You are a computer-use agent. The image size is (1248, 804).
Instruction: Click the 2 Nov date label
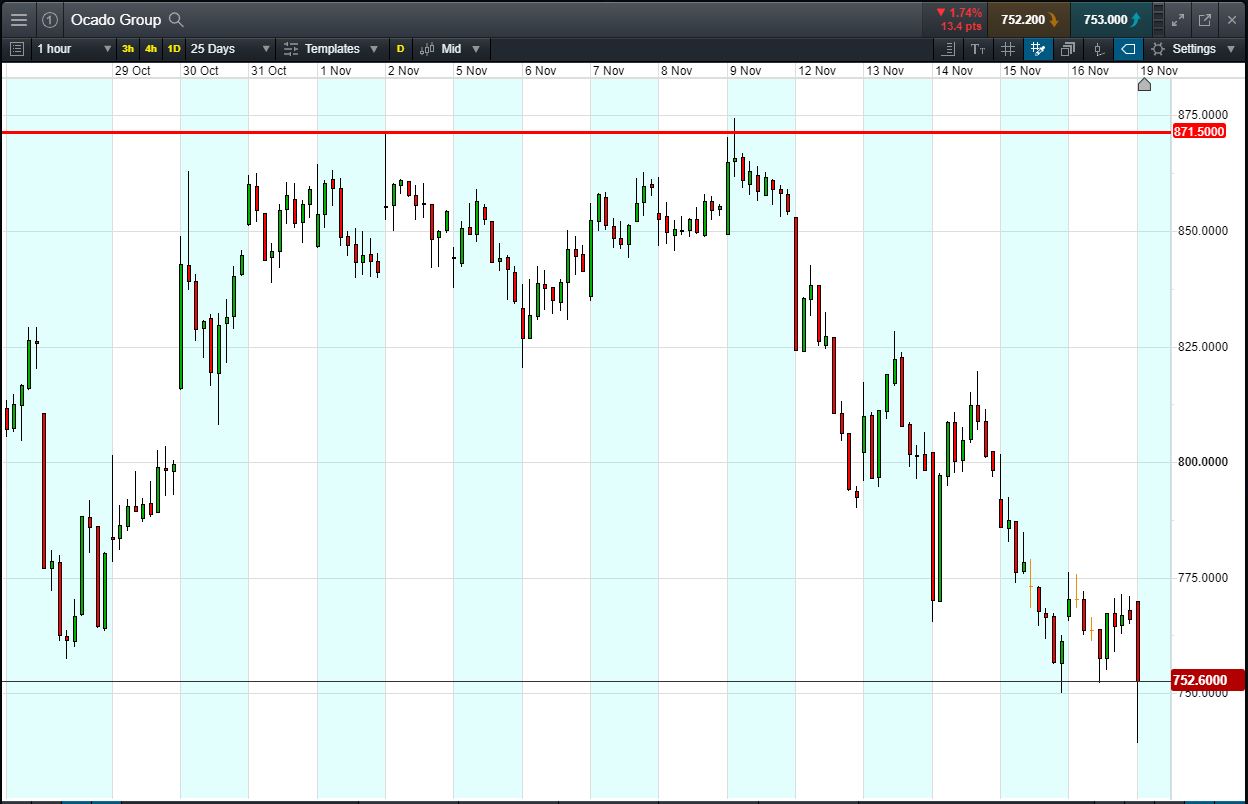(x=403, y=71)
